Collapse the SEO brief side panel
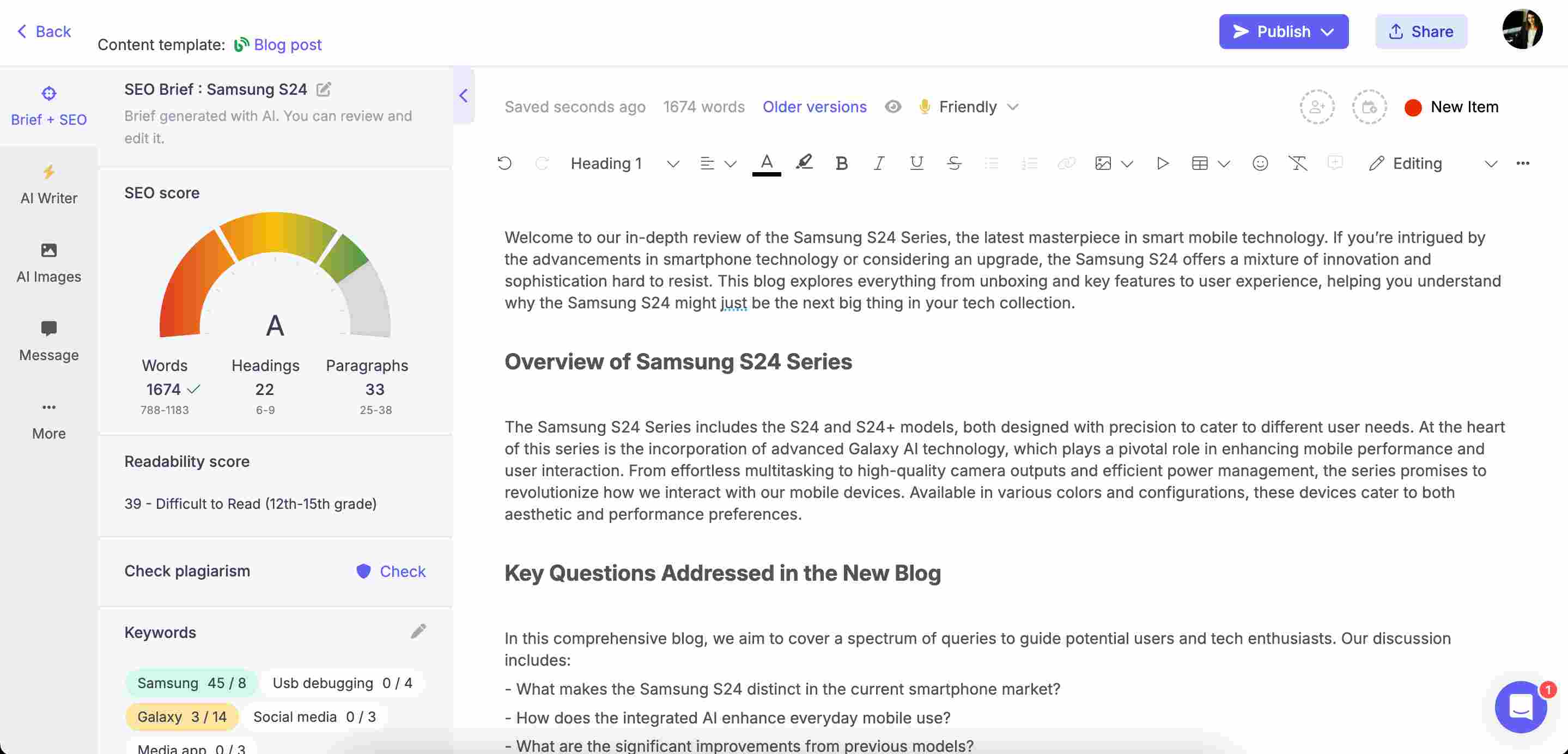Viewport: 1568px width, 754px height. (463, 95)
